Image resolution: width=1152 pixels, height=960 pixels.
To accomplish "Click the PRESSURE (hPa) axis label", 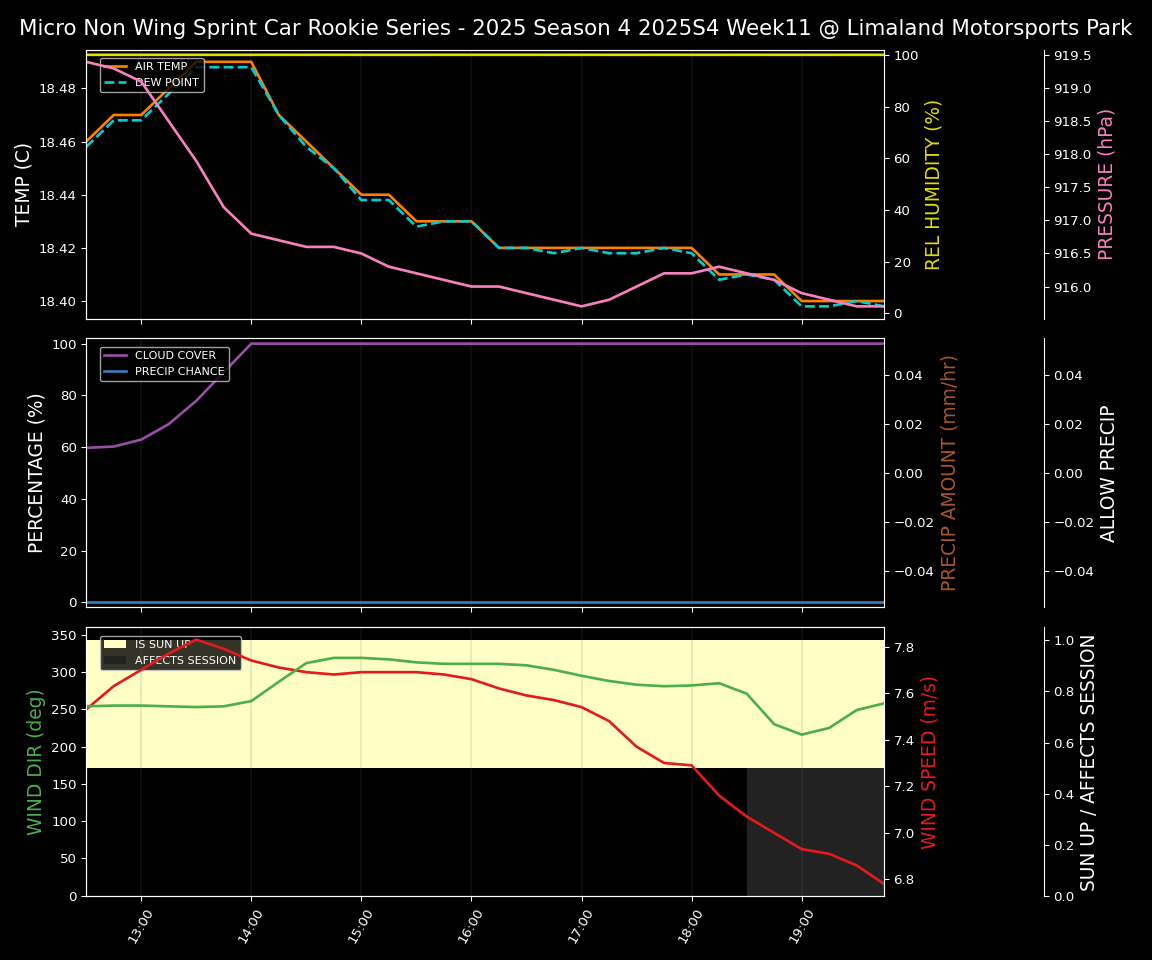I will [x=1105, y=185].
